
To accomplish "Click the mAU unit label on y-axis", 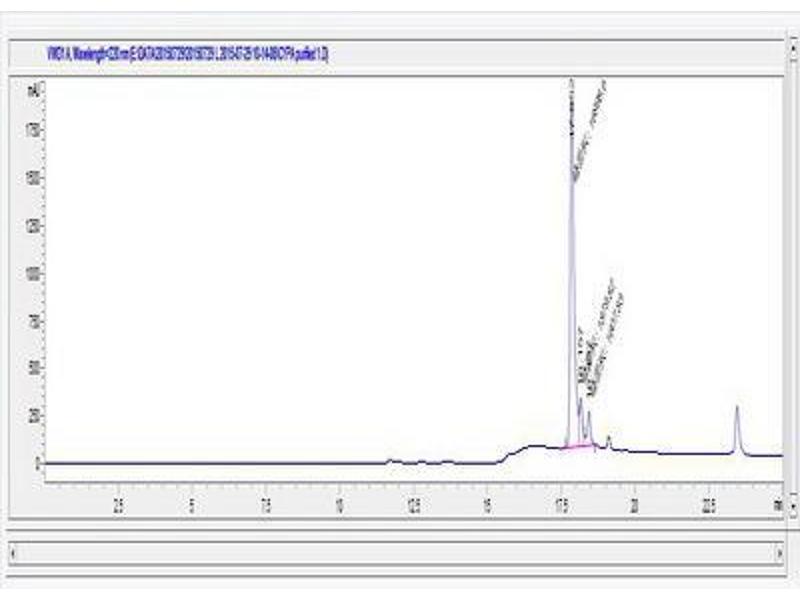I will coord(32,90).
